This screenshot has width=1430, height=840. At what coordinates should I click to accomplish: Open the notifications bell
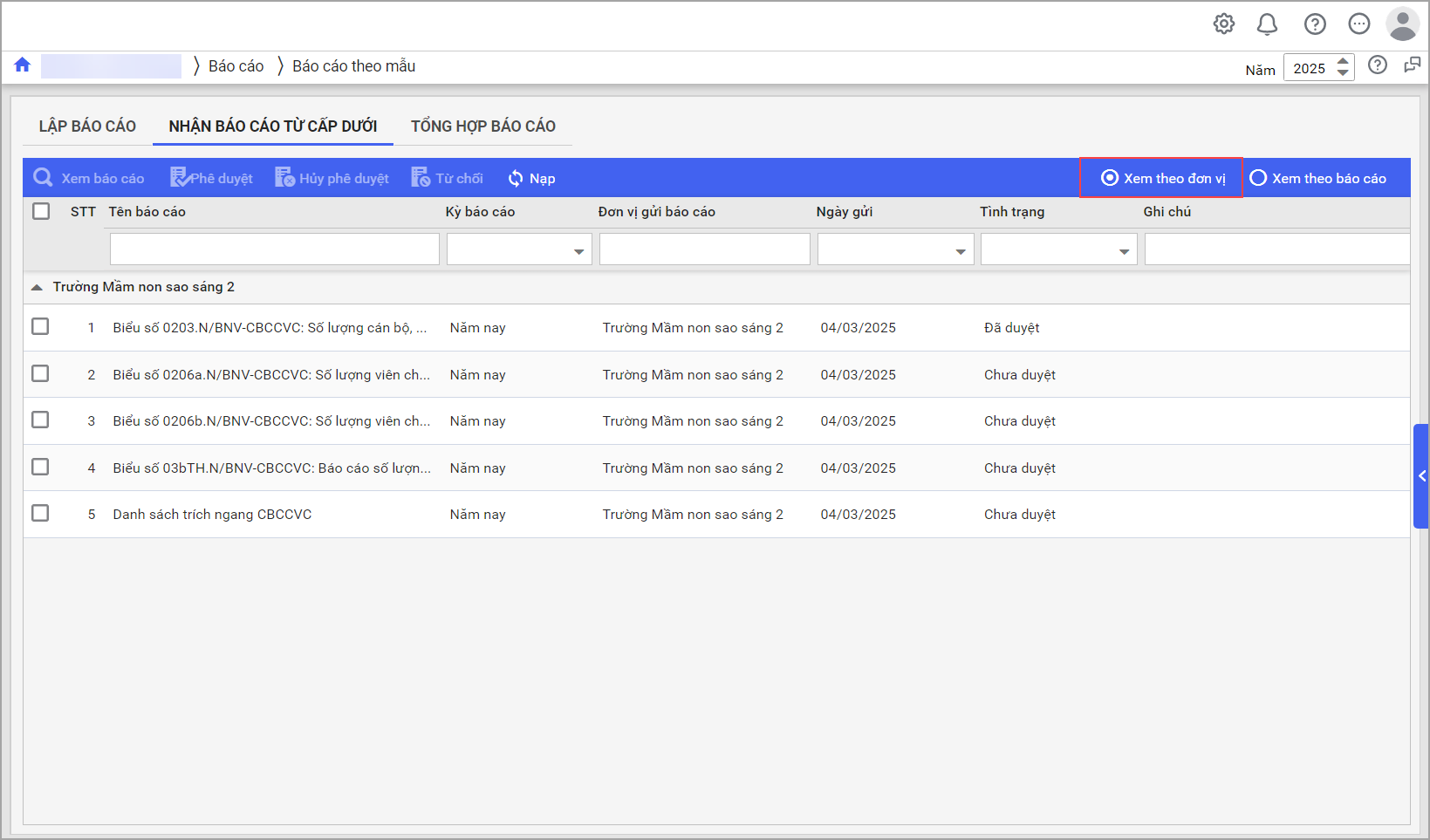[1267, 24]
